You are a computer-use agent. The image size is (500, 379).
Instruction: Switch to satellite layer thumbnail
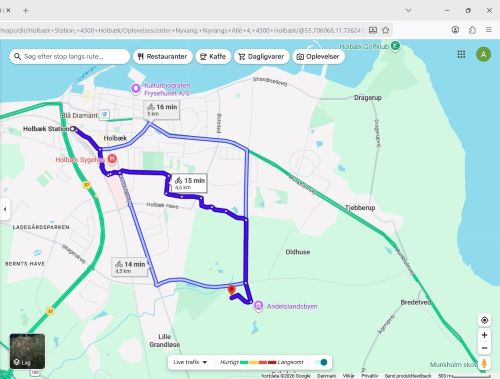(x=27, y=351)
